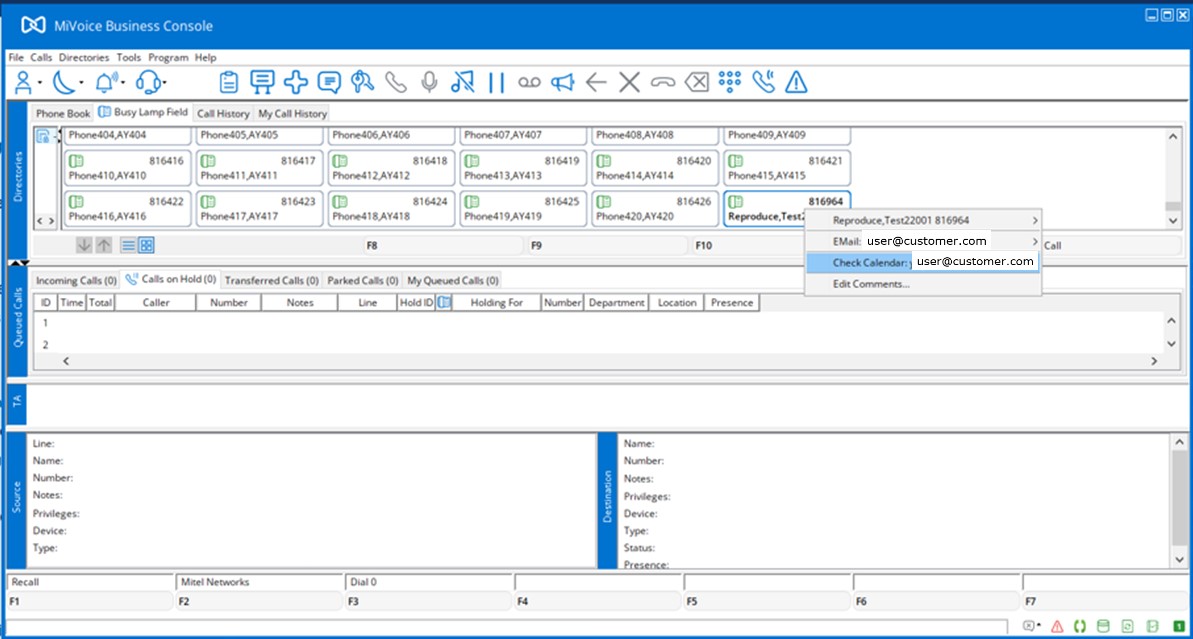This screenshot has width=1193, height=639.
Task: Click the notebook checkmark status icon
Action: (1152, 626)
